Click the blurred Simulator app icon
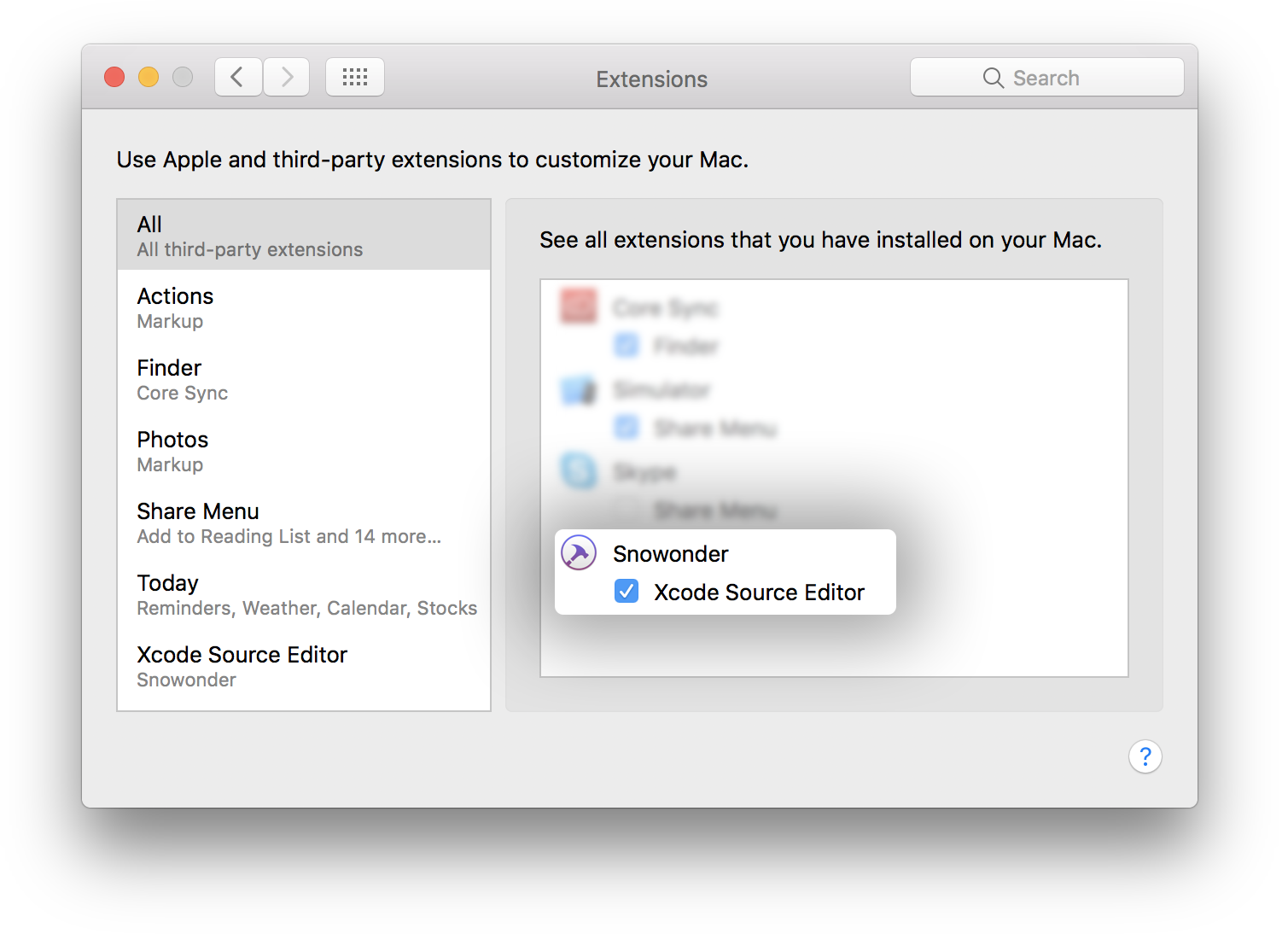This screenshot has height=934, width=1288. [x=579, y=390]
